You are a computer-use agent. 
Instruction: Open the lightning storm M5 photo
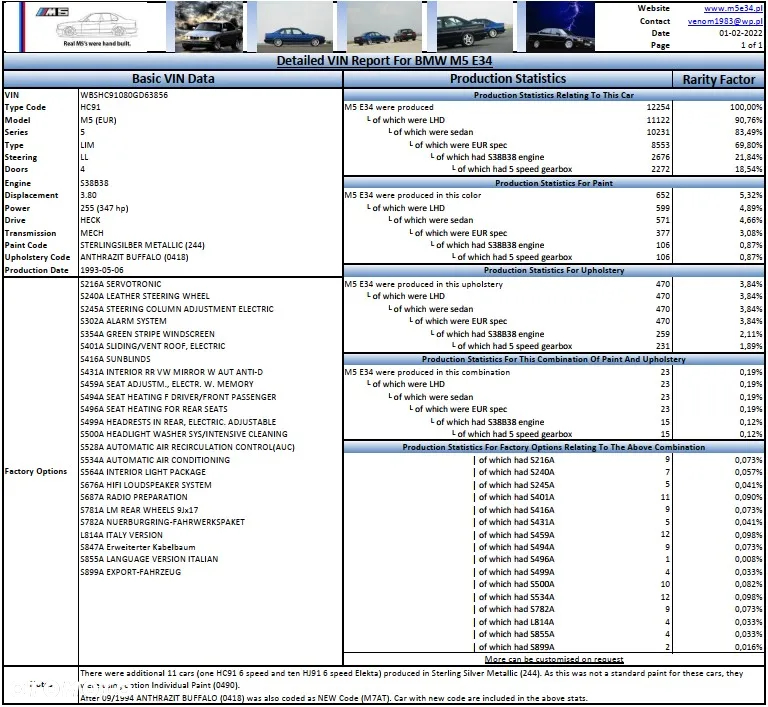pos(560,26)
